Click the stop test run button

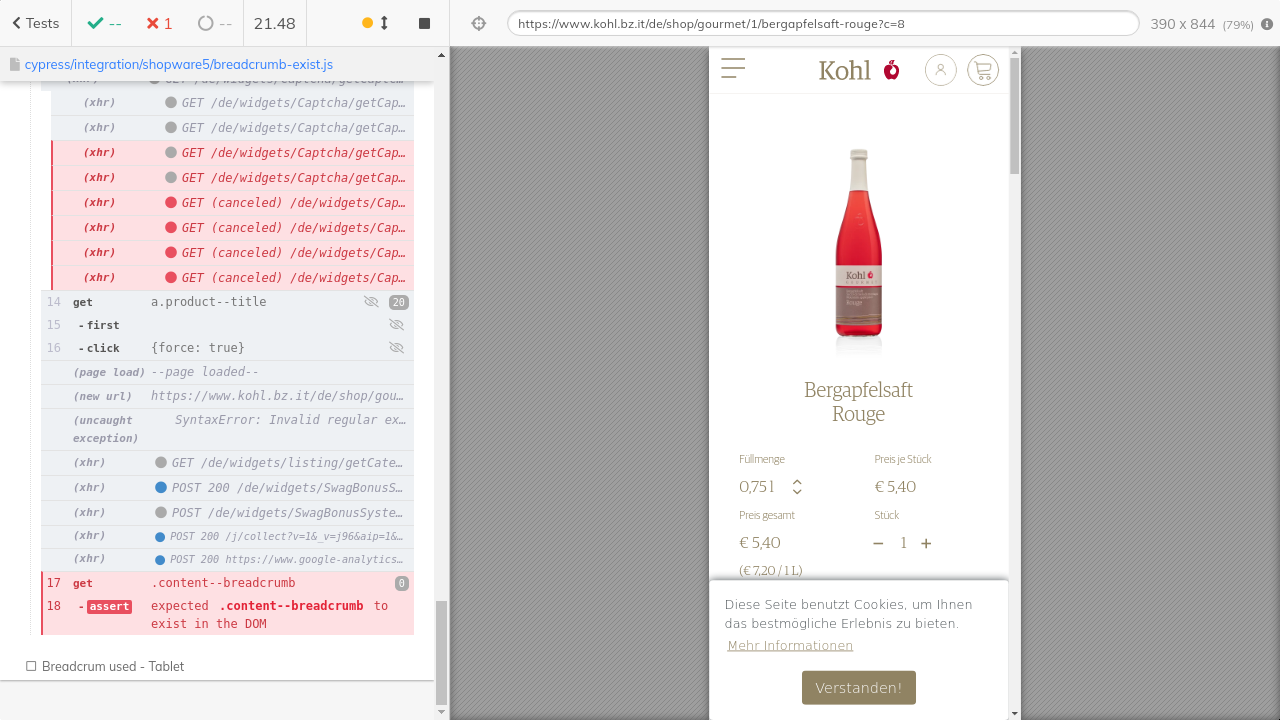(x=424, y=23)
